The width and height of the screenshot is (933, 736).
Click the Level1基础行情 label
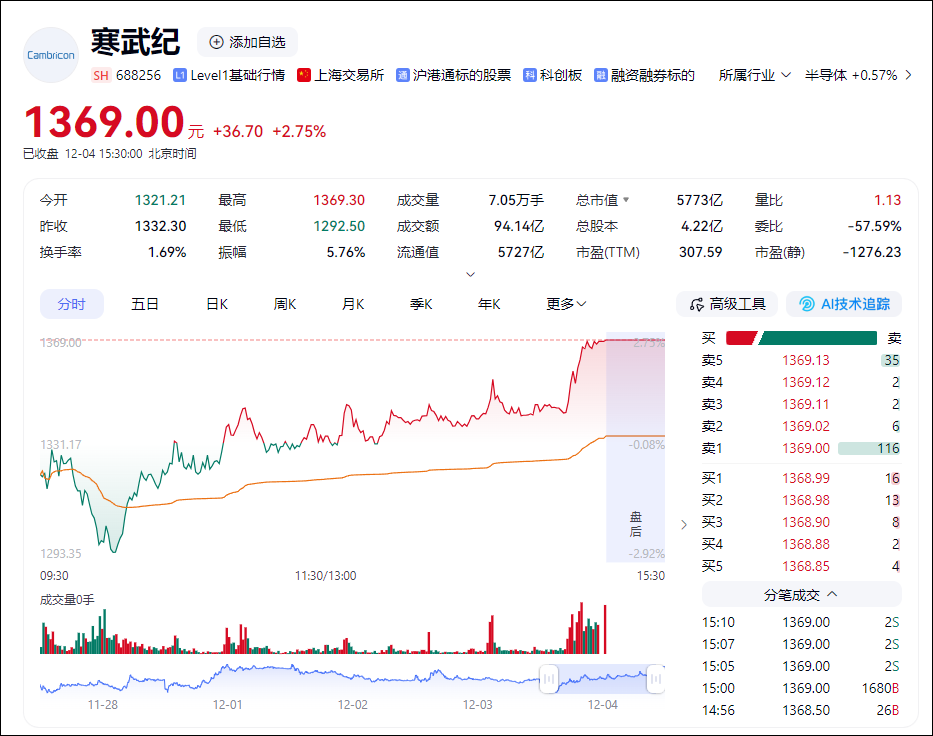click(237, 76)
